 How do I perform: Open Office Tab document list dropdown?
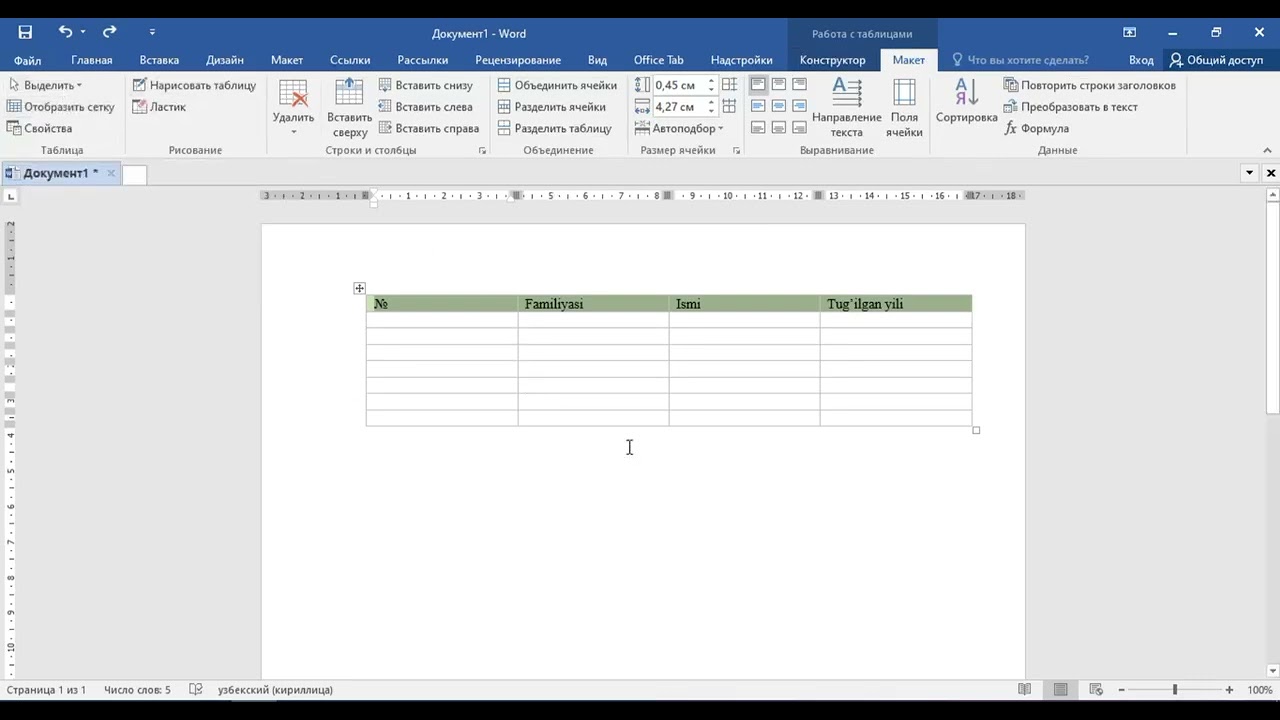1249,173
